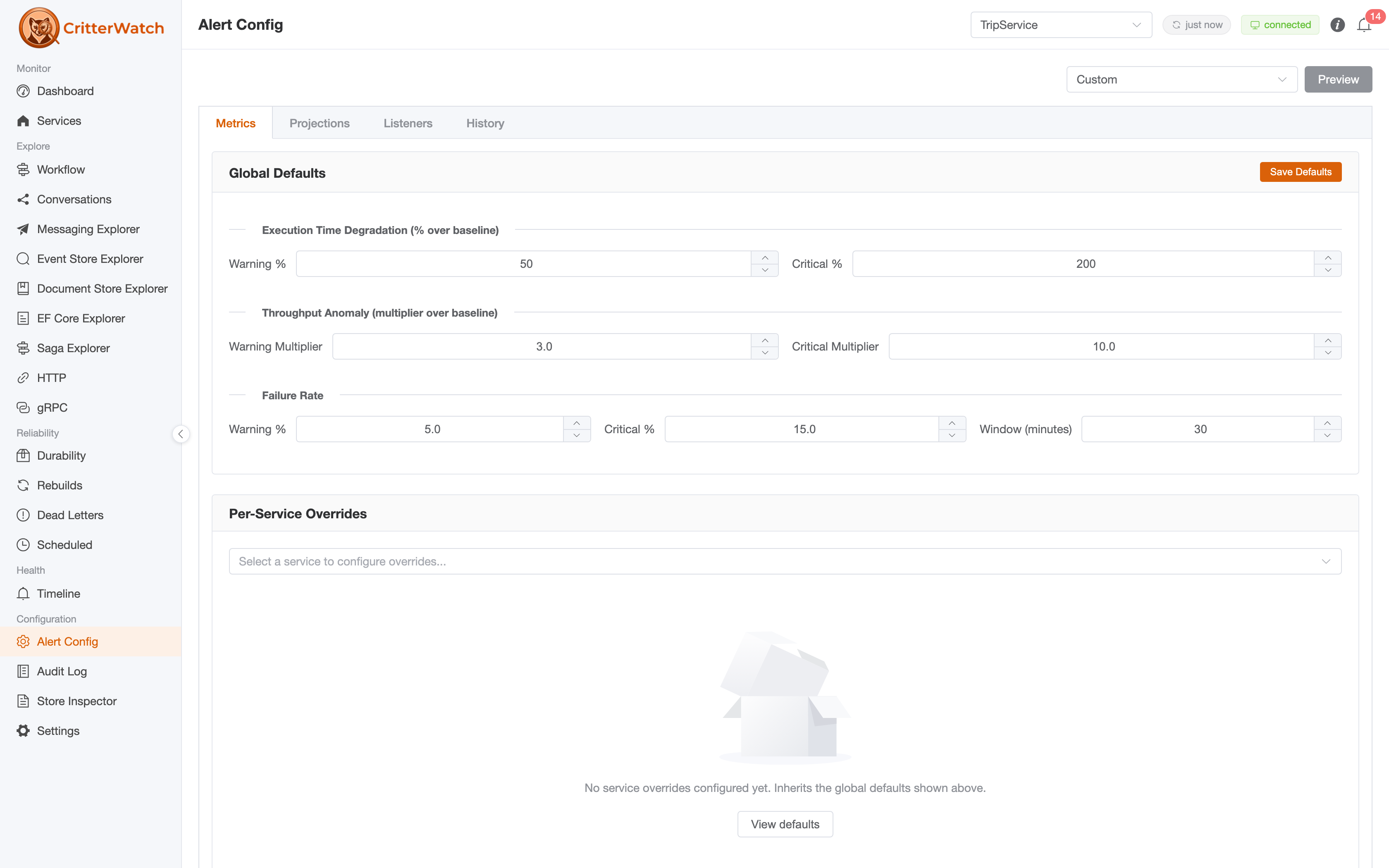Decrease the Throughput Critical Multiplier
This screenshot has width=1389, height=868.
tap(1327, 353)
